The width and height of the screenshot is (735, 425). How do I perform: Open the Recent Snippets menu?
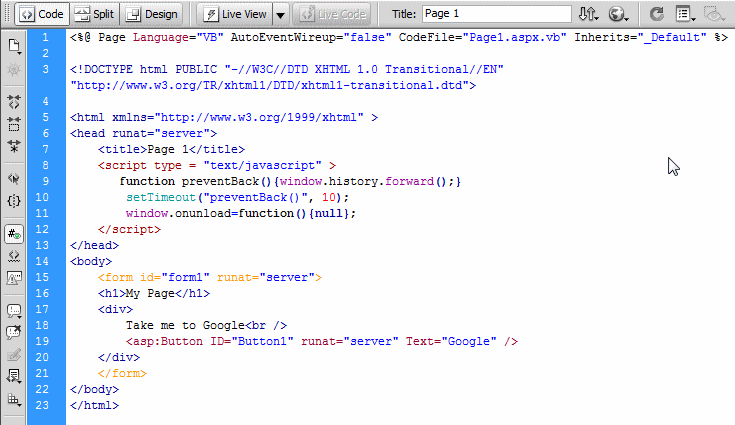tap(14, 376)
